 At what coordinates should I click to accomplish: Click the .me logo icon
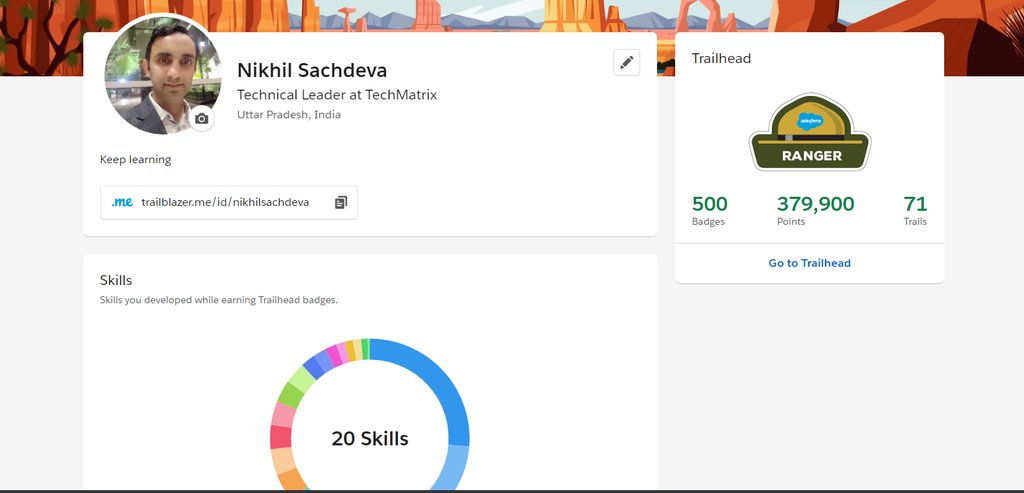point(122,202)
